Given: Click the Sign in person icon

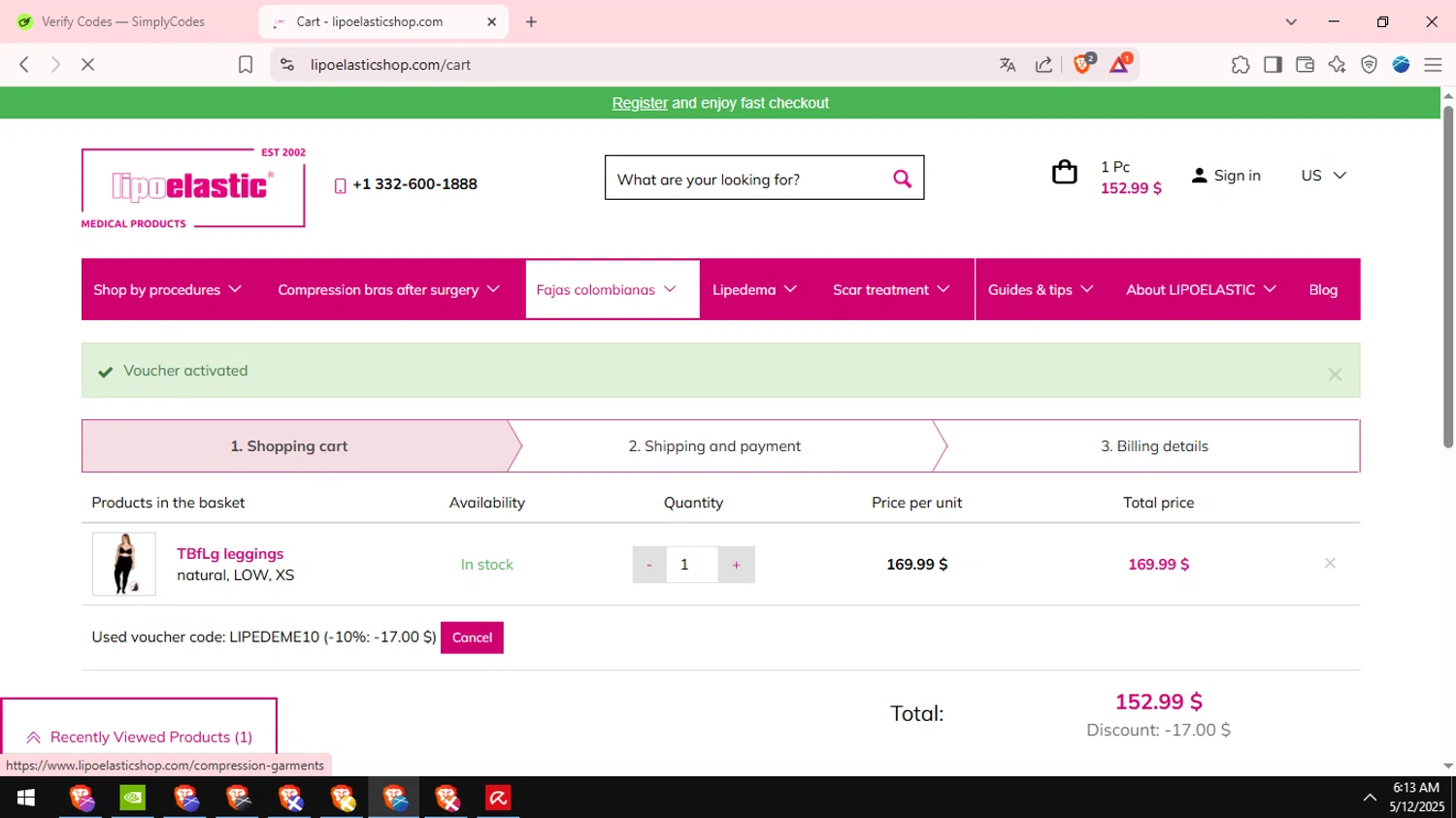Looking at the screenshot, I should click(x=1199, y=176).
